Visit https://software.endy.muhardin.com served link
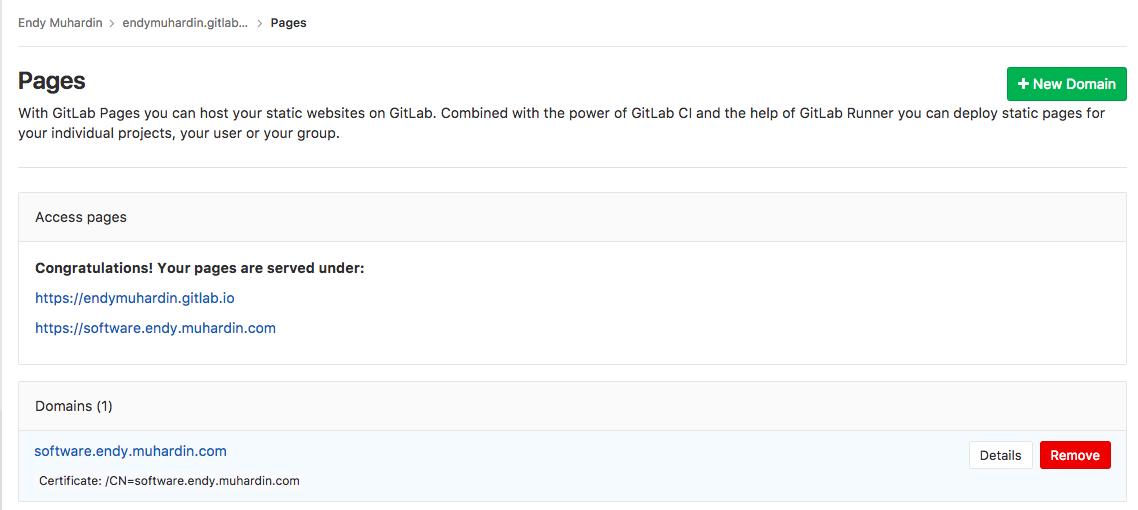 155,328
